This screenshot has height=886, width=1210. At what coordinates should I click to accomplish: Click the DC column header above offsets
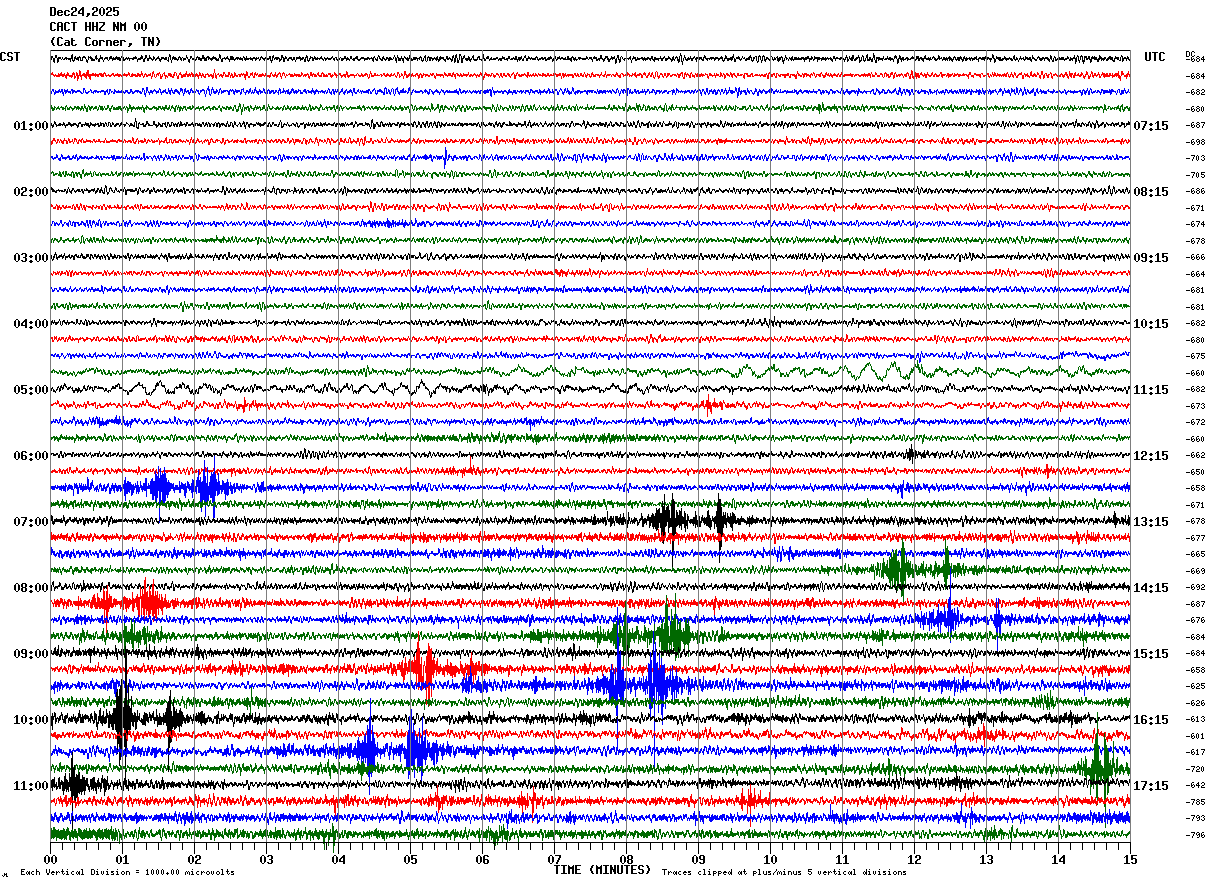1190,54
